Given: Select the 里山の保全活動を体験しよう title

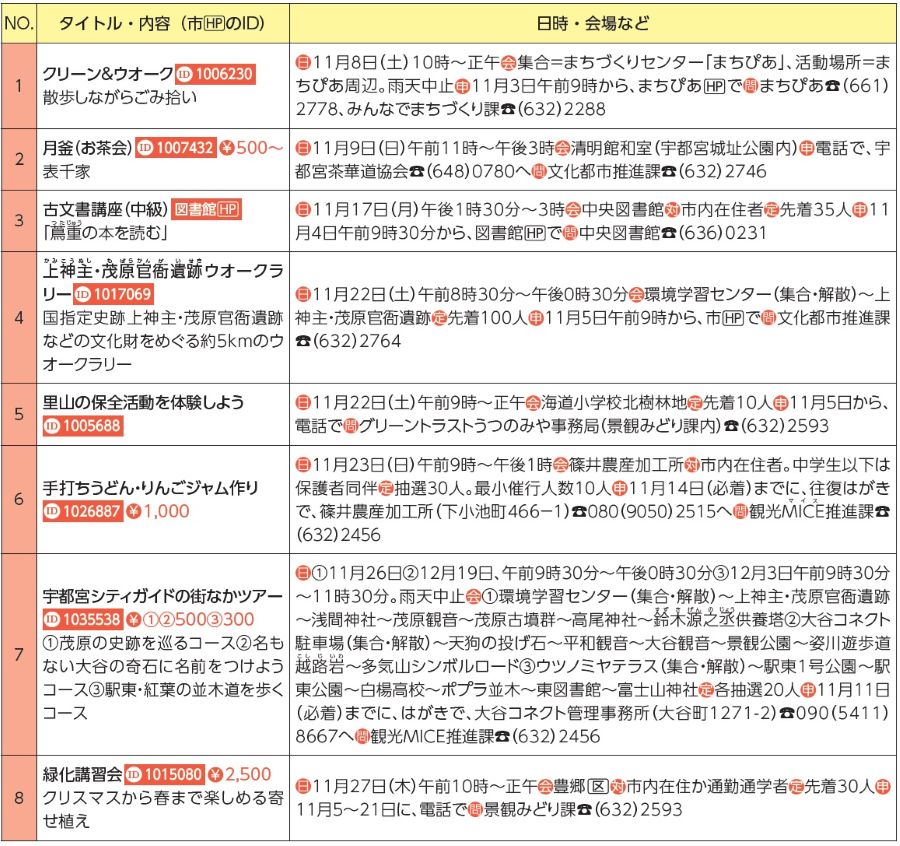Looking at the screenshot, I should point(144,402).
